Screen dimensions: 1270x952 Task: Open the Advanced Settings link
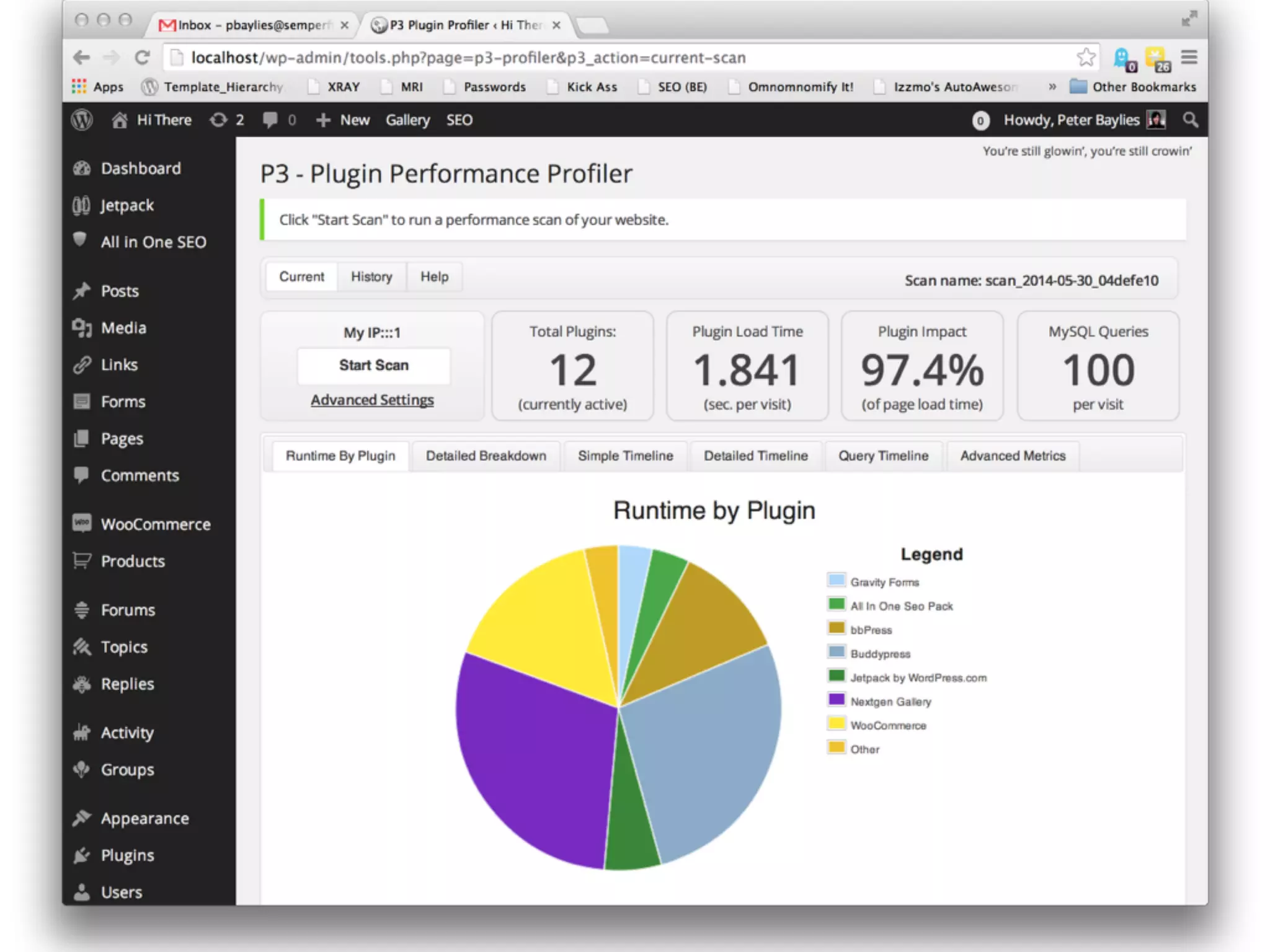click(372, 400)
